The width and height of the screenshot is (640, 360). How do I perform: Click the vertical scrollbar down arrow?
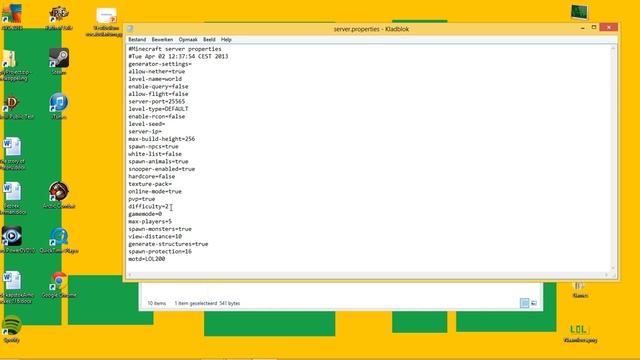tap(613, 268)
